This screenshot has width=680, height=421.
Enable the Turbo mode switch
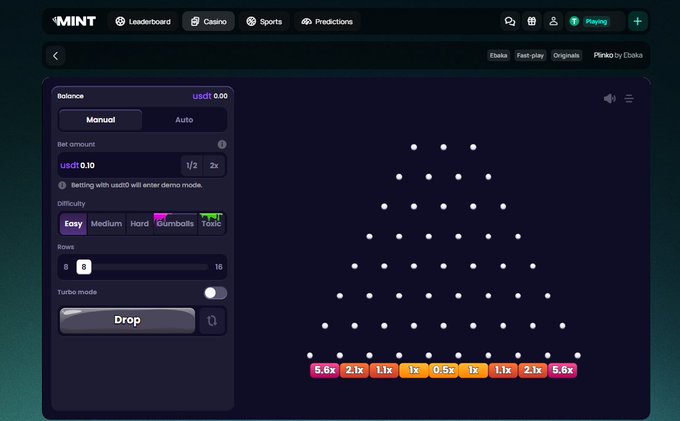216,293
